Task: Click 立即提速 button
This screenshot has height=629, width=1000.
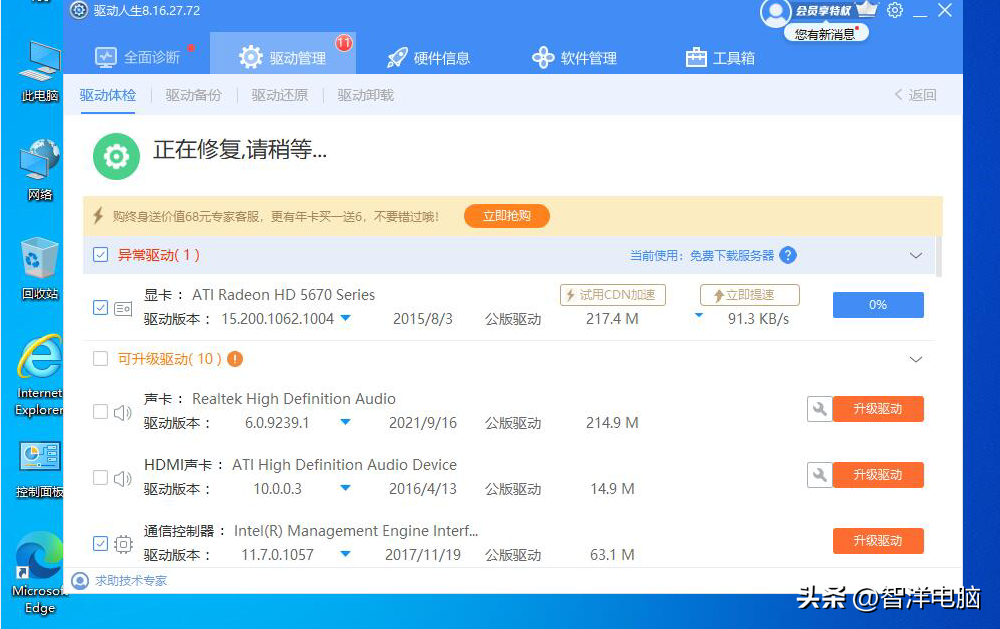Action: click(x=749, y=295)
